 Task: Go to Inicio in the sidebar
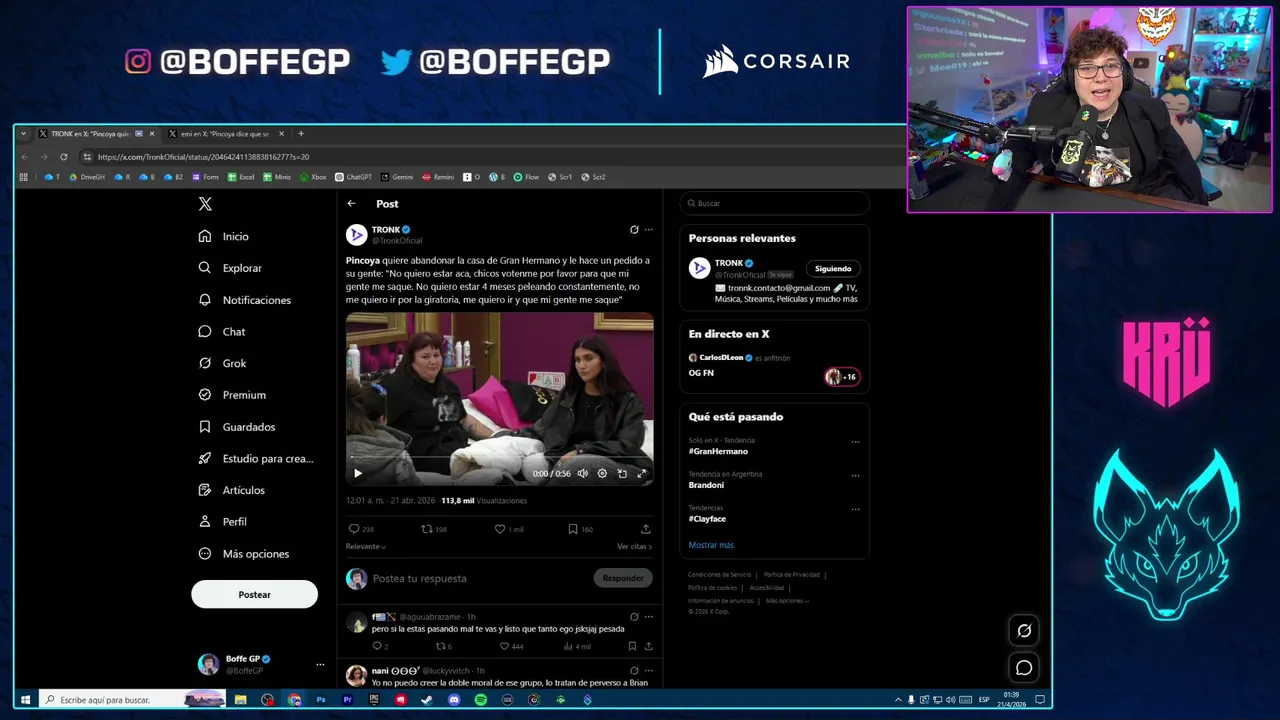pyautogui.click(x=223, y=236)
